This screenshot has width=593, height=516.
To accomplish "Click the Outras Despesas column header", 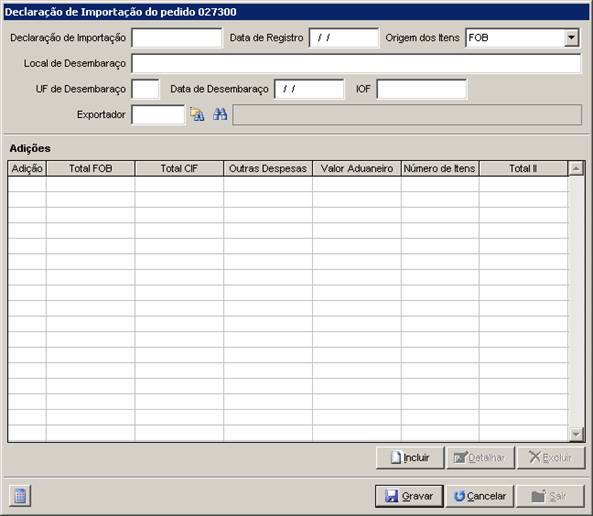I will (268, 169).
